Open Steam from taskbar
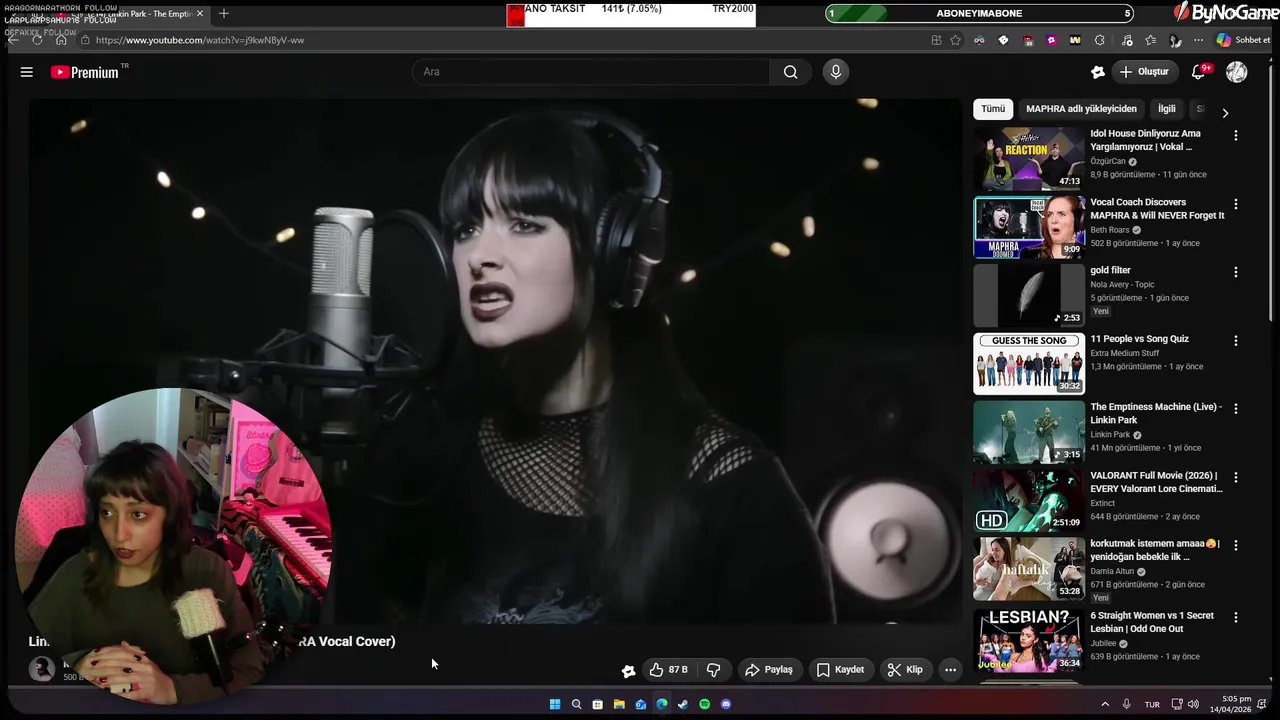 [683, 704]
